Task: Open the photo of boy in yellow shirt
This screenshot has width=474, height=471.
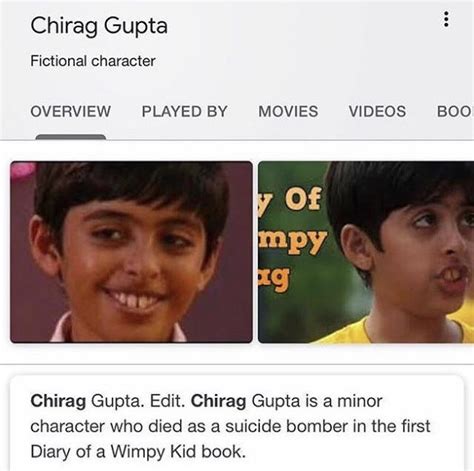Action: click(366, 252)
